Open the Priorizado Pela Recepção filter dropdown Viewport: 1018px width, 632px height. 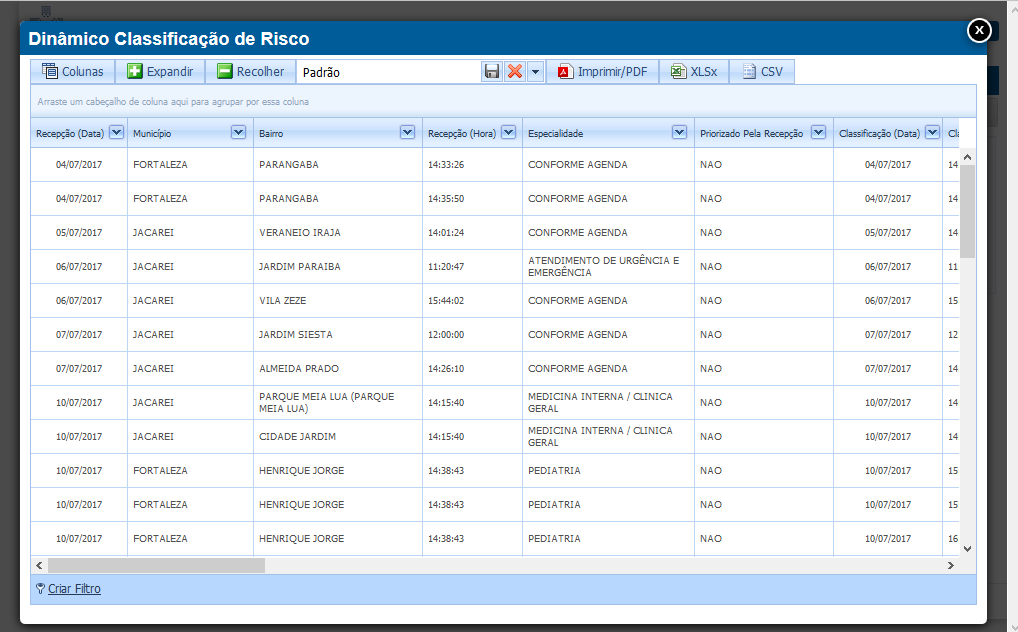click(x=818, y=133)
